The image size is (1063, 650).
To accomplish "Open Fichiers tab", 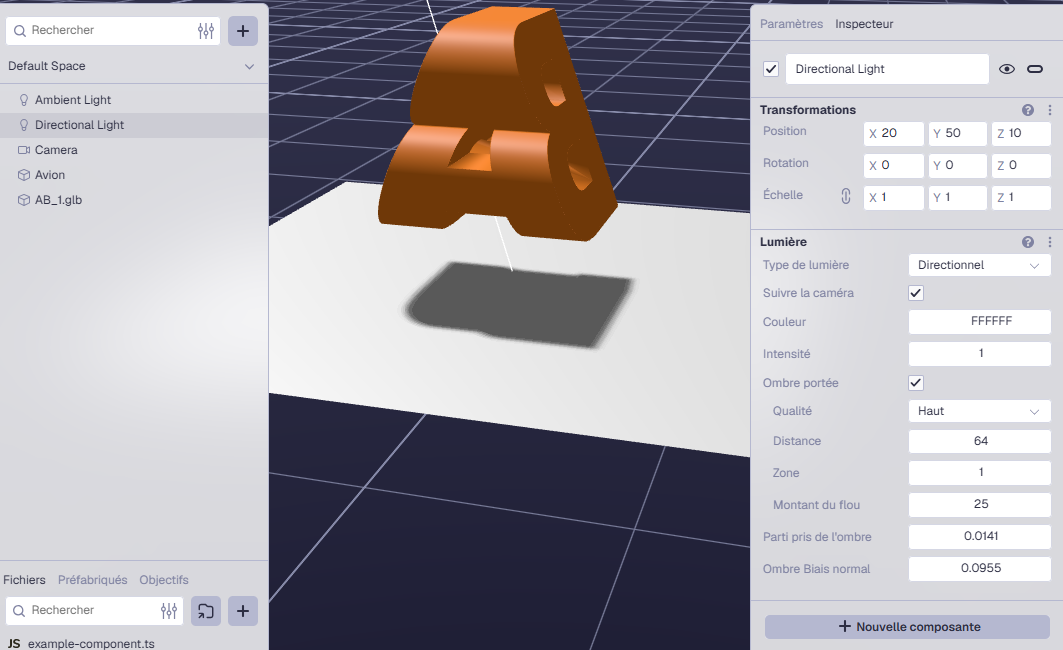I will (x=24, y=580).
